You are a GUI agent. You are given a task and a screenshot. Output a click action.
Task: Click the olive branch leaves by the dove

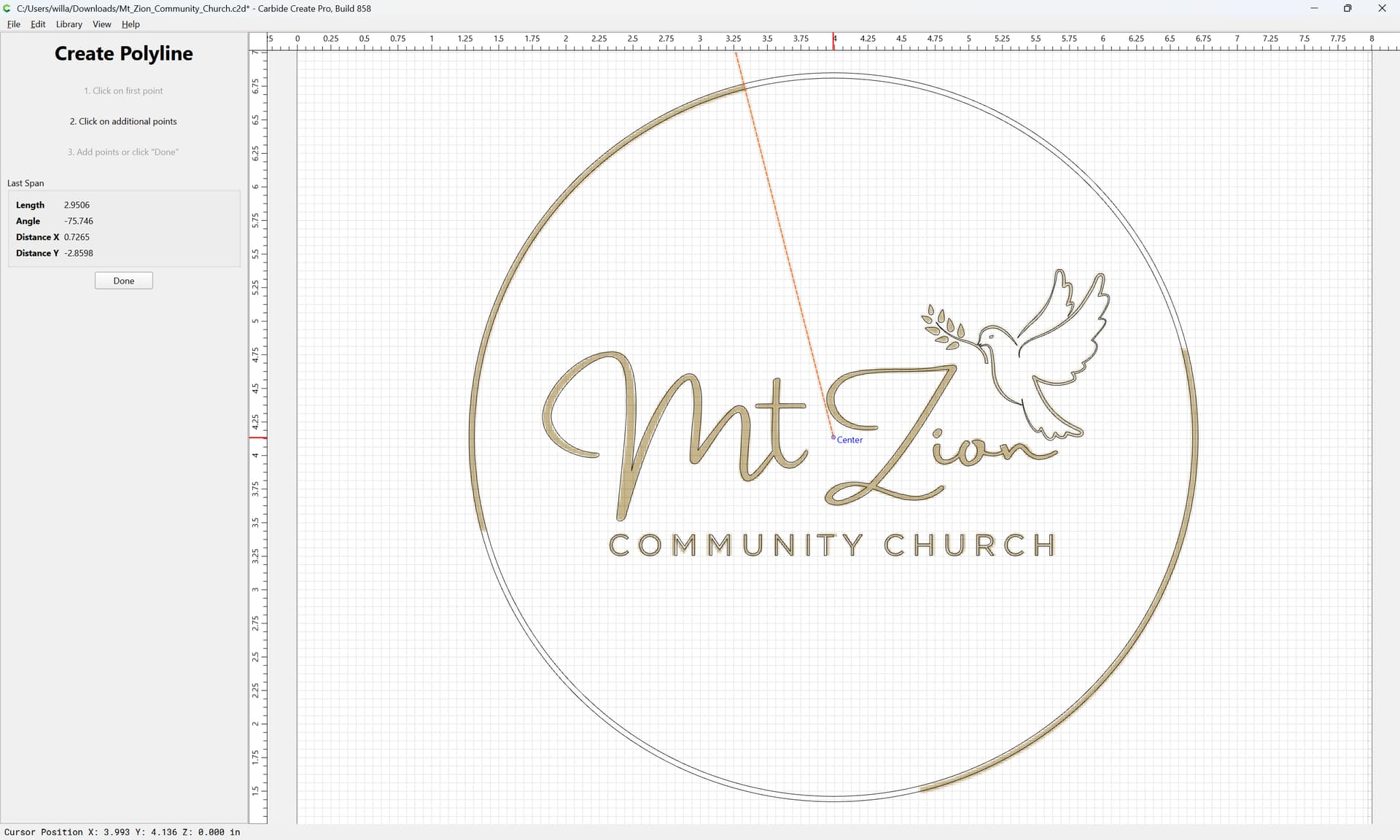(942, 324)
